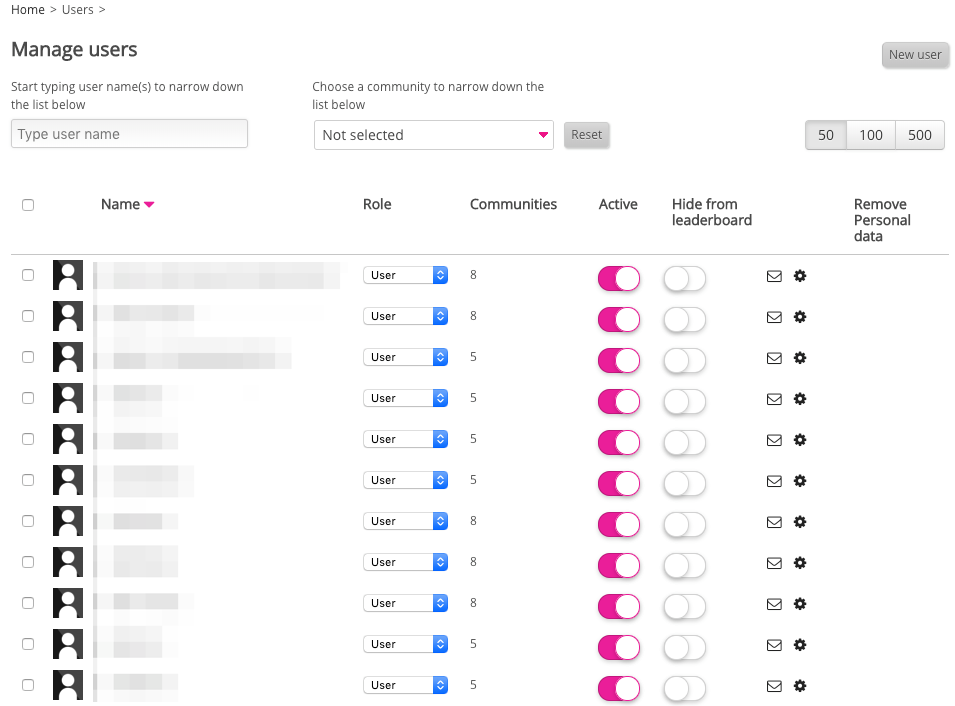Reset the community filter
Screen dimensions: 955x706
586,134
